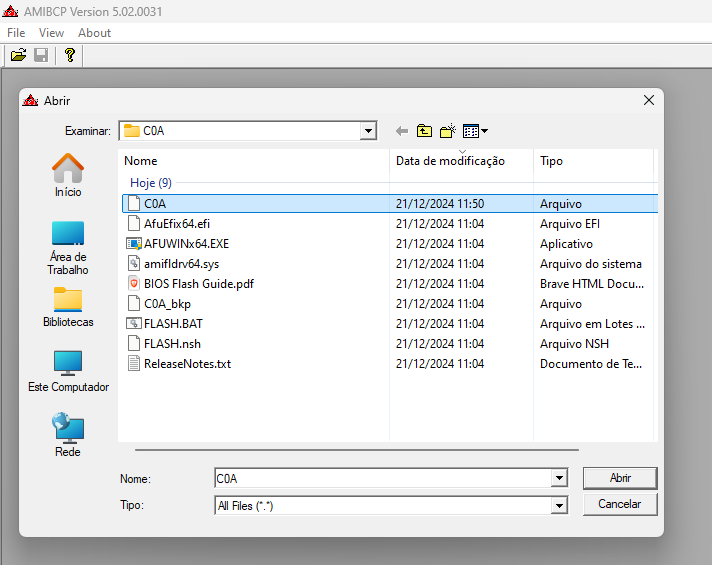Open Área de Trabalho in the sidebar
Viewport: 712px width, 565px height.
tap(68, 248)
